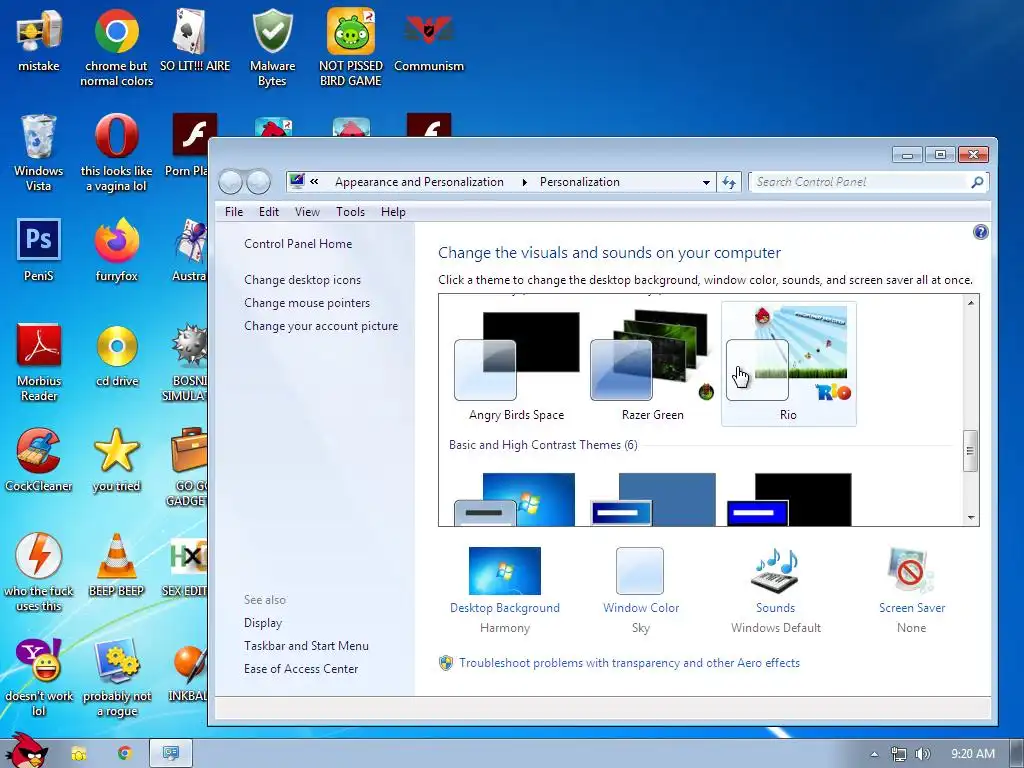Launch the BEEP BEEP VLC cone icon
The height and width of the screenshot is (768, 1024).
click(116, 564)
